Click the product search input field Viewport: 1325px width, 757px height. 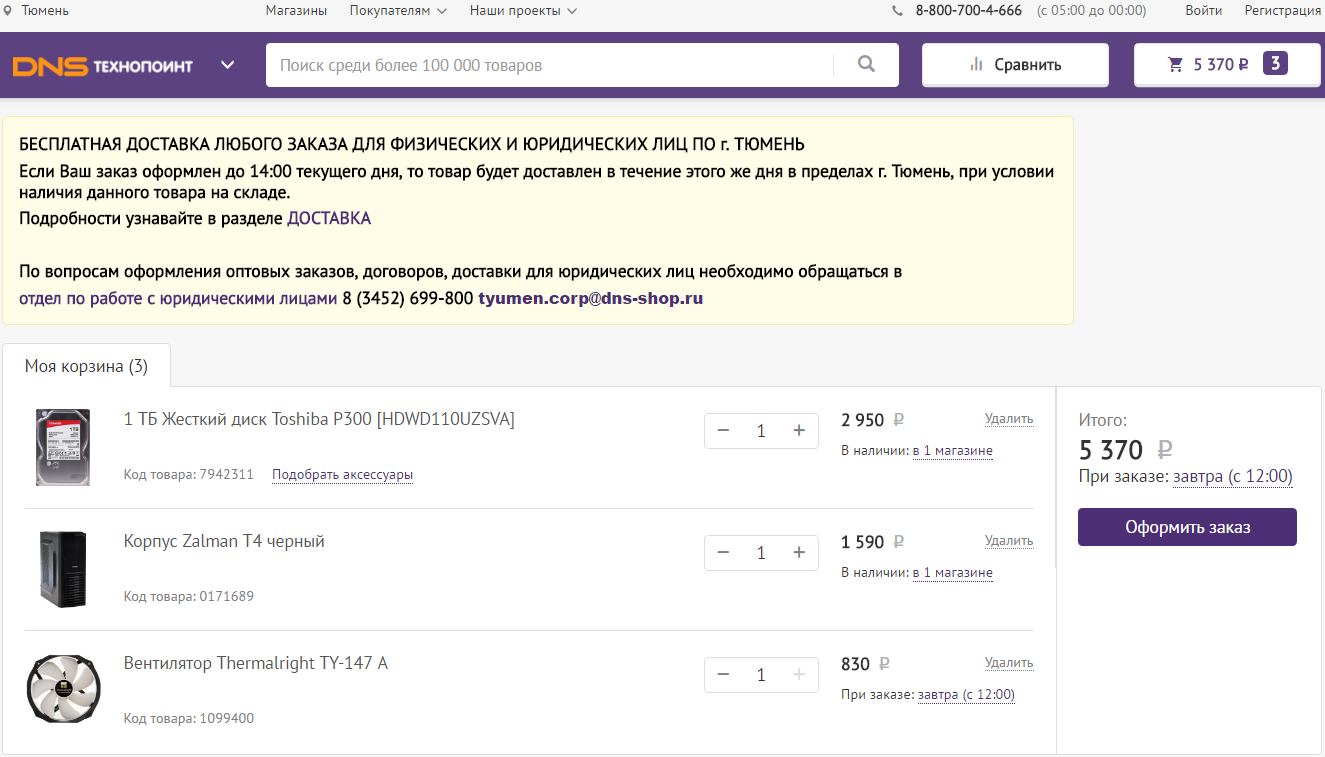550,65
